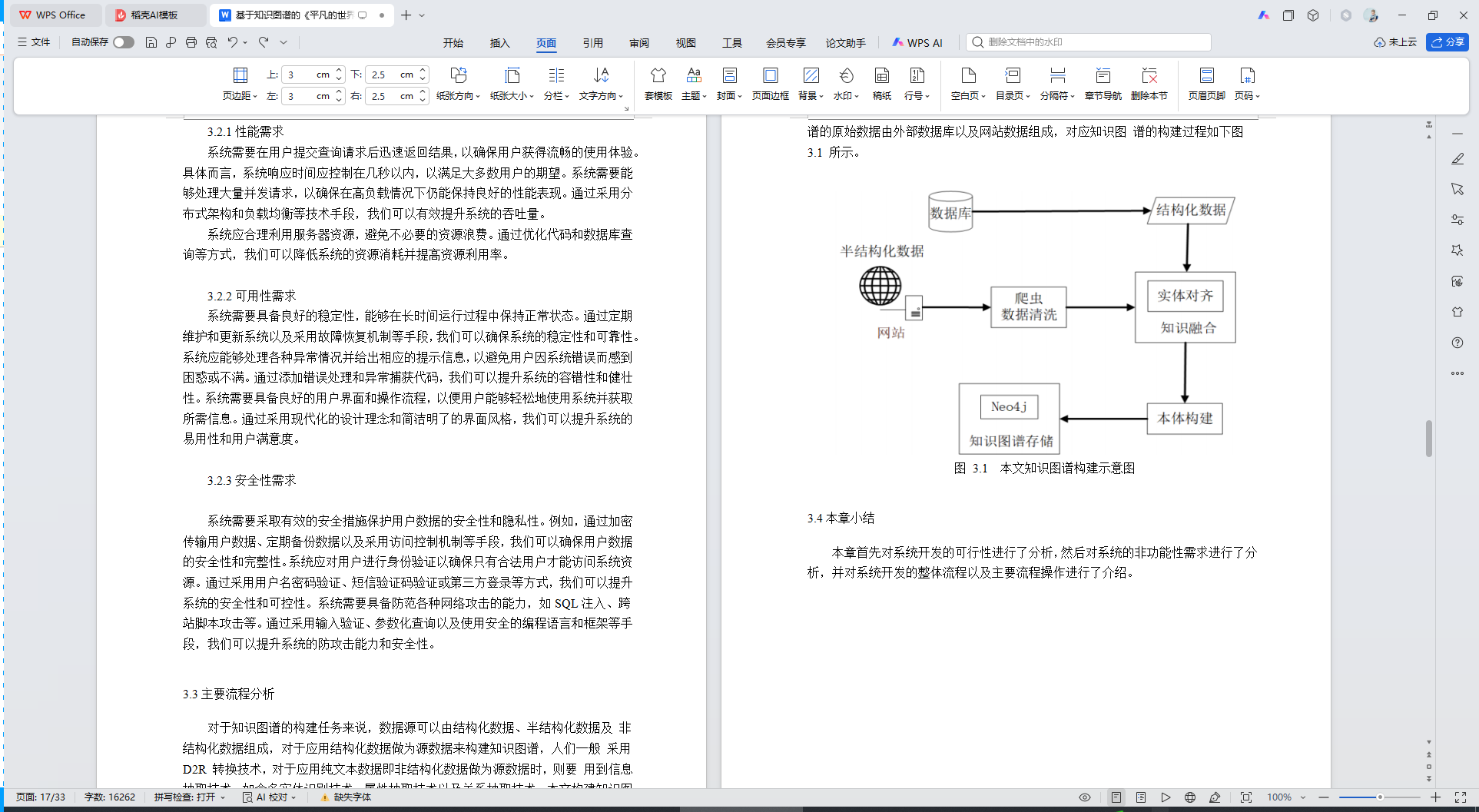Toggle eye protection mode in status bar
Viewport: 1479px width, 812px height.
click(x=1085, y=797)
